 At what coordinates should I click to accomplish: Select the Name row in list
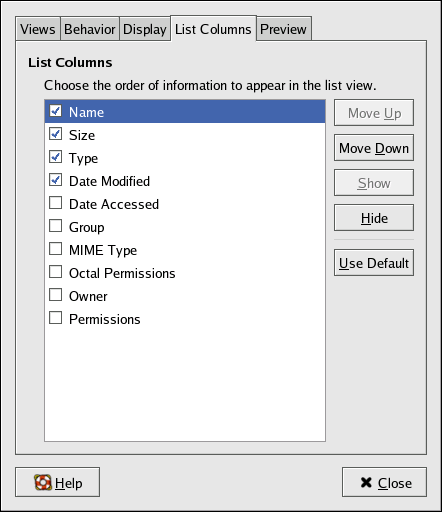[x=185, y=112]
